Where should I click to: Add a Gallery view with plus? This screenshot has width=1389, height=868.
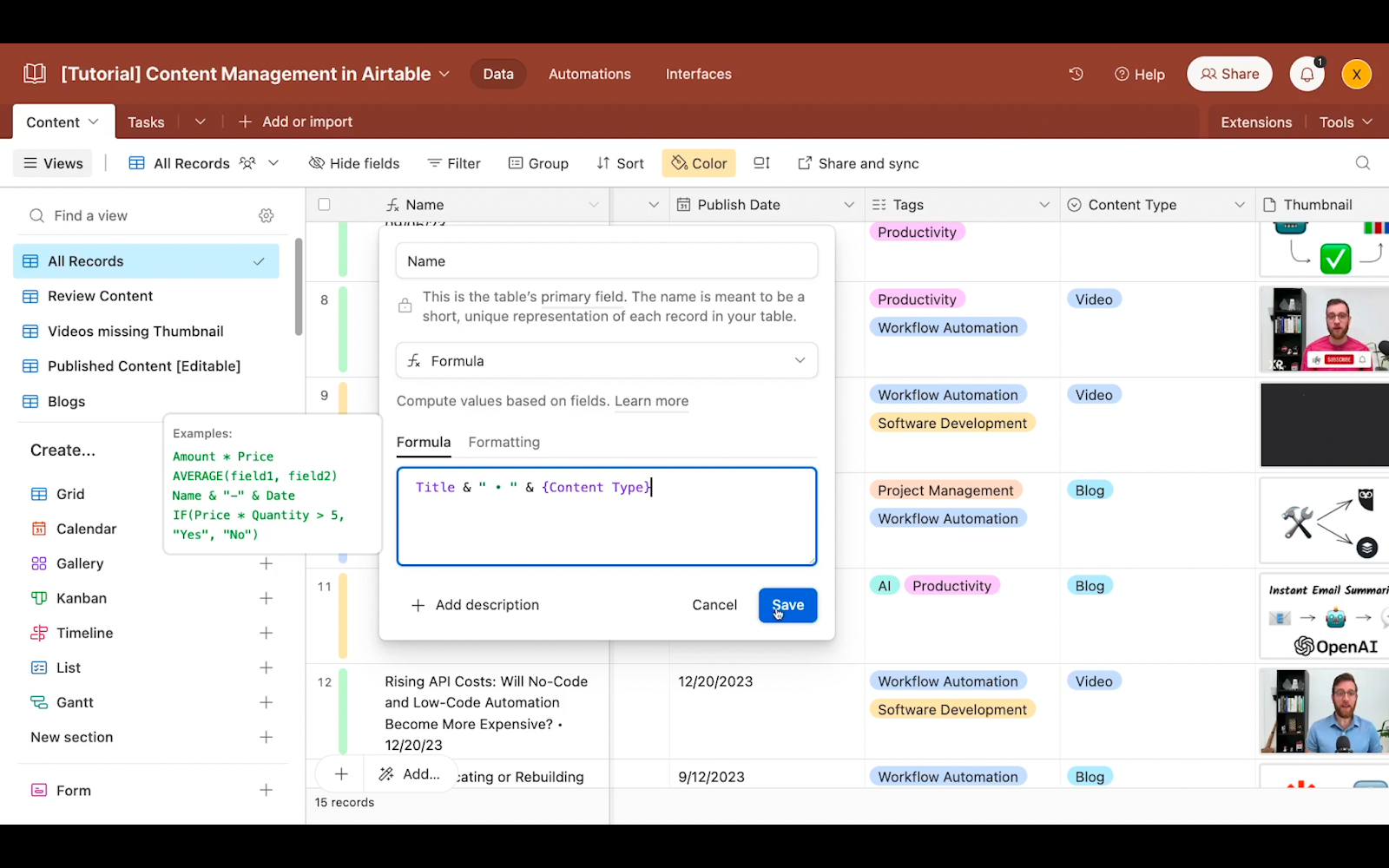click(x=267, y=563)
